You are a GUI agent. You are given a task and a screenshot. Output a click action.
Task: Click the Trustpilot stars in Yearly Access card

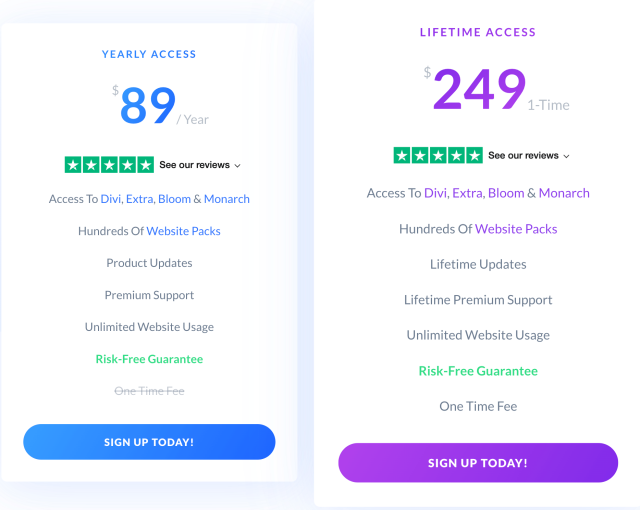click(109, 165)
